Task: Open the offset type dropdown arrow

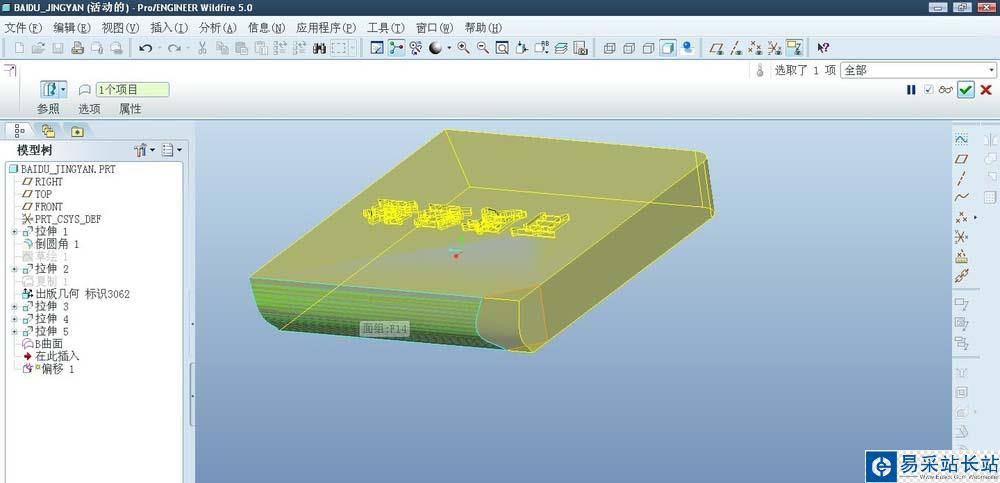Action: 63,89
